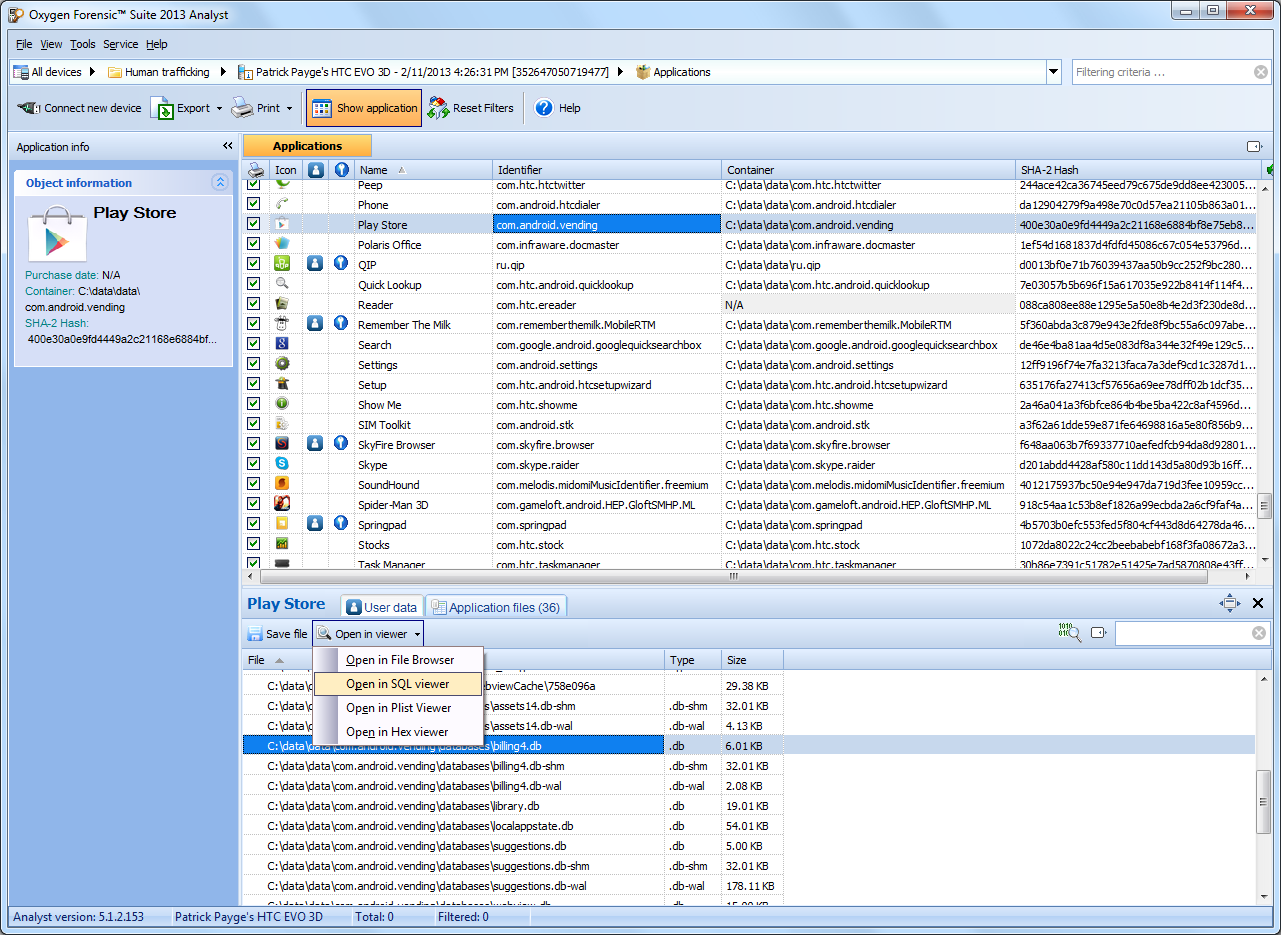The height and width of the screenshot is (935, 1281).
Task: Click the Save file disk icon
Action: tap(254, 634)
